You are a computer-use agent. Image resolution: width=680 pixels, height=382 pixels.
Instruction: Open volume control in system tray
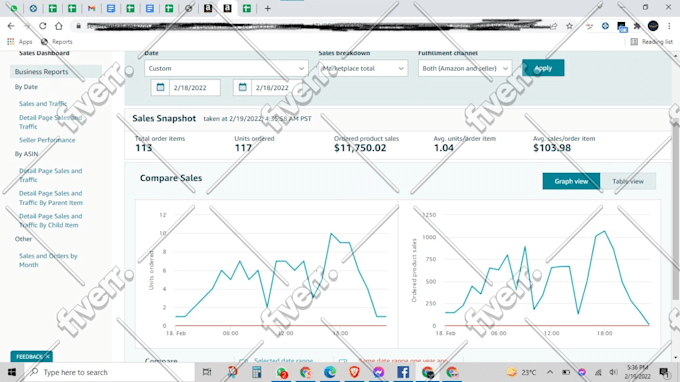[613, 372]
